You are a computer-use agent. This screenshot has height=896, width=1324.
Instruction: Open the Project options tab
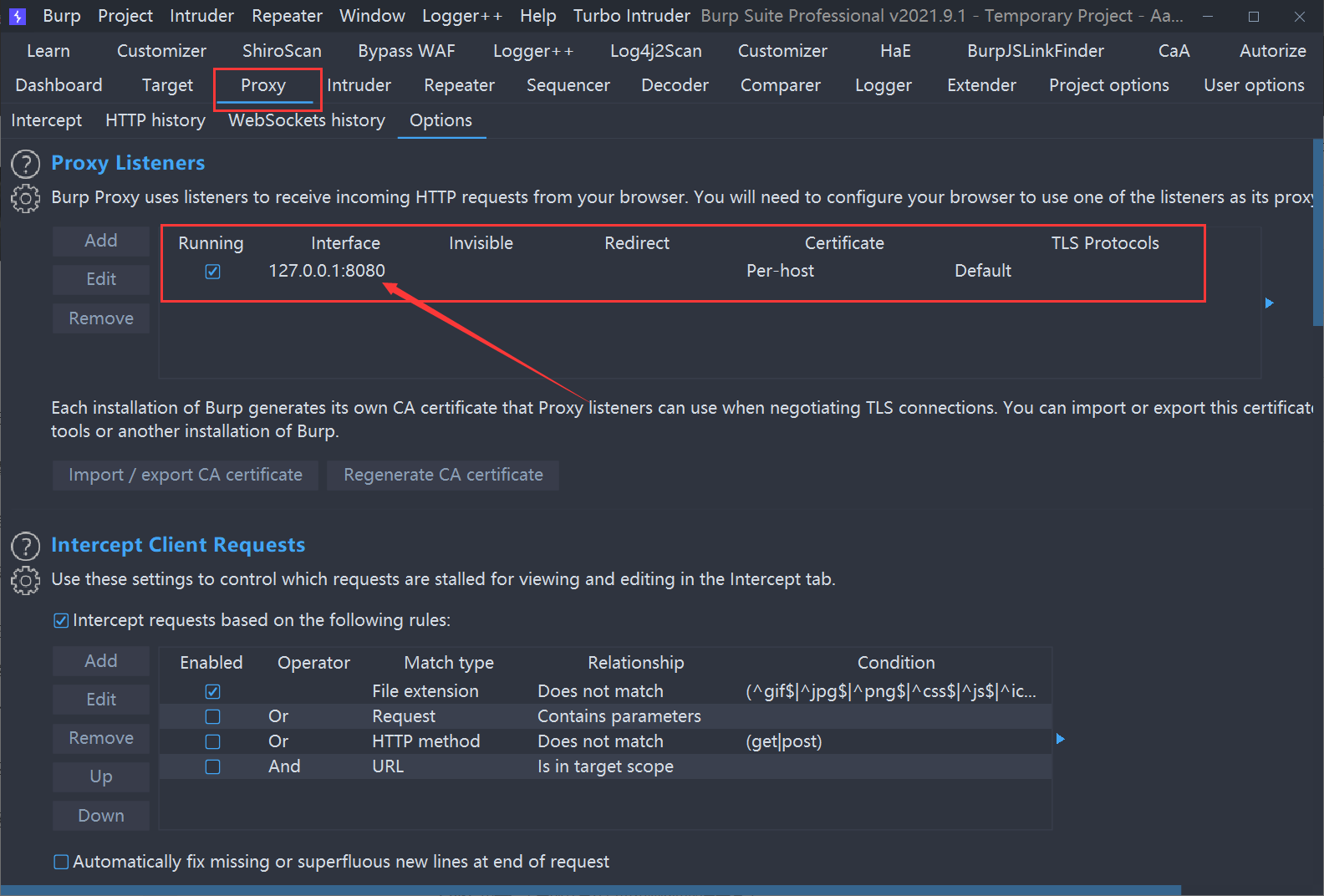coord(1109,85)
